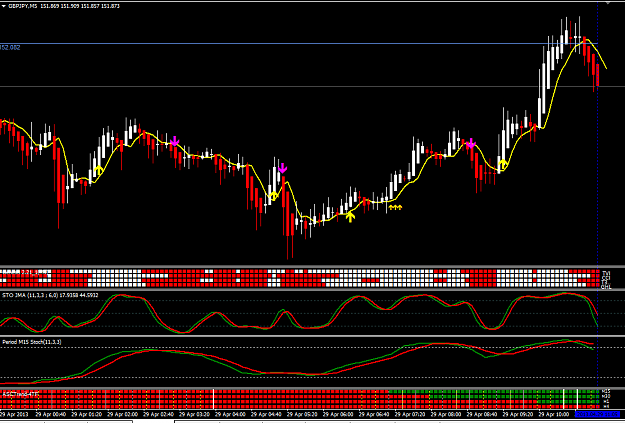Image resolution: width=625 pixels, height=423 pixels.
Task: Click the leftmost yellow up arrow signal
Action: tap(98, 169)
